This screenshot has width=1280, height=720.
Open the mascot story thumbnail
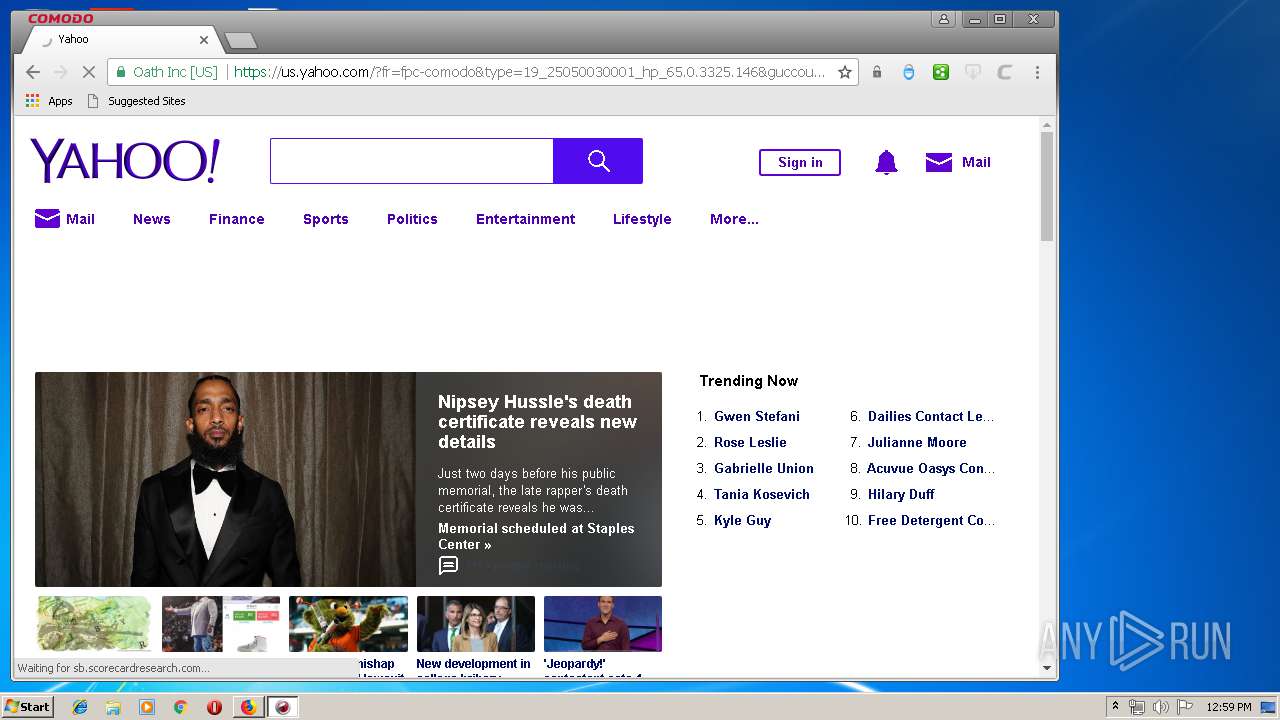tap(348, 624)
